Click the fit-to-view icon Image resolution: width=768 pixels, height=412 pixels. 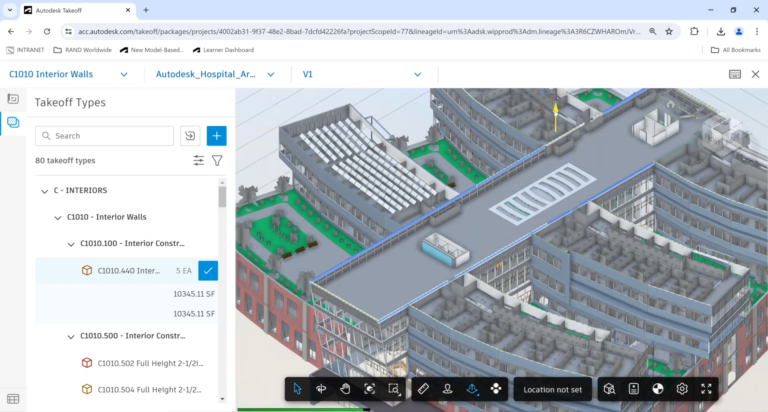369,389
